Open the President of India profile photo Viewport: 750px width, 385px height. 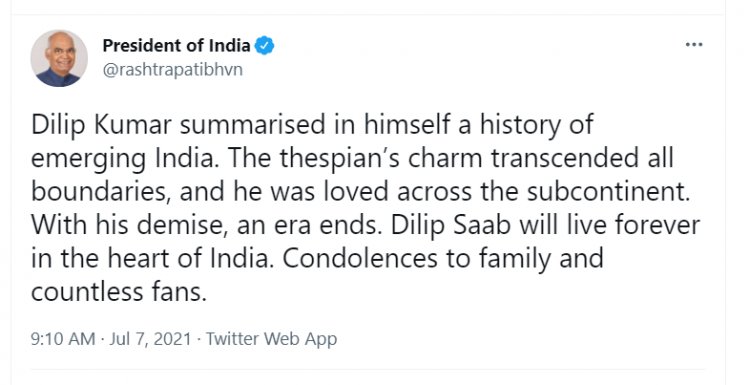59,58
